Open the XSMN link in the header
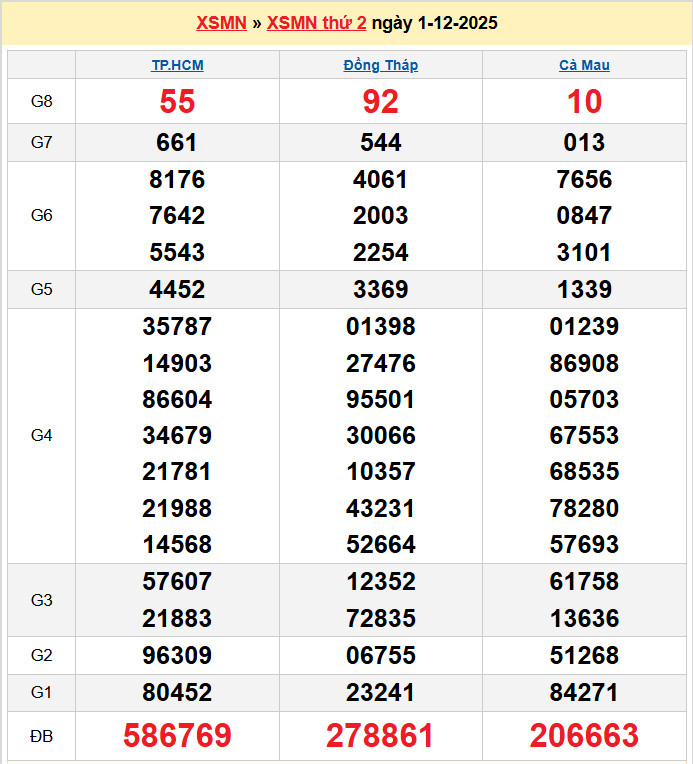This screenshot has height=764, width=693. tap(221, 23)
